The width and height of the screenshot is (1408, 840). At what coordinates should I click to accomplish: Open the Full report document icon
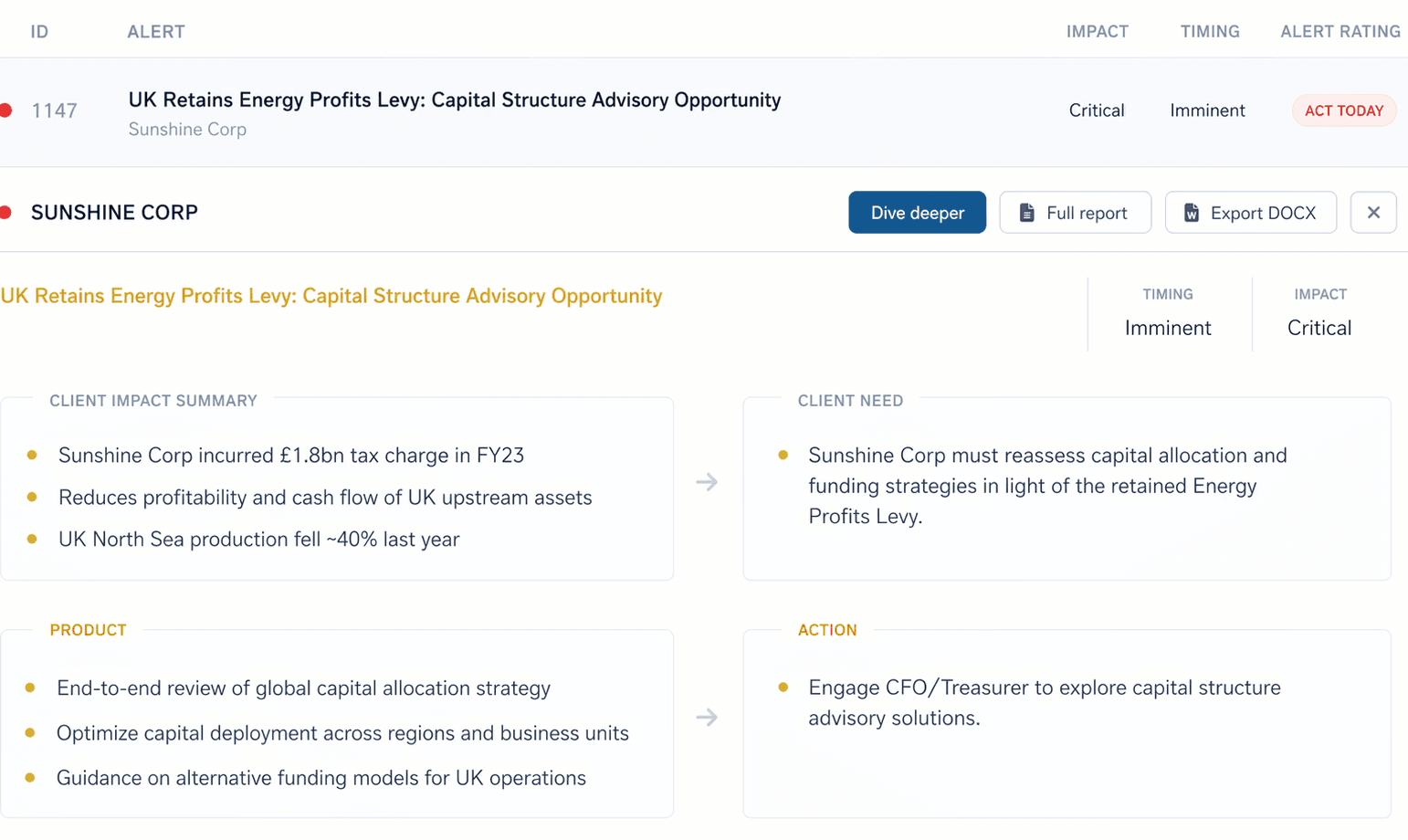click(x=1027, y=213)
